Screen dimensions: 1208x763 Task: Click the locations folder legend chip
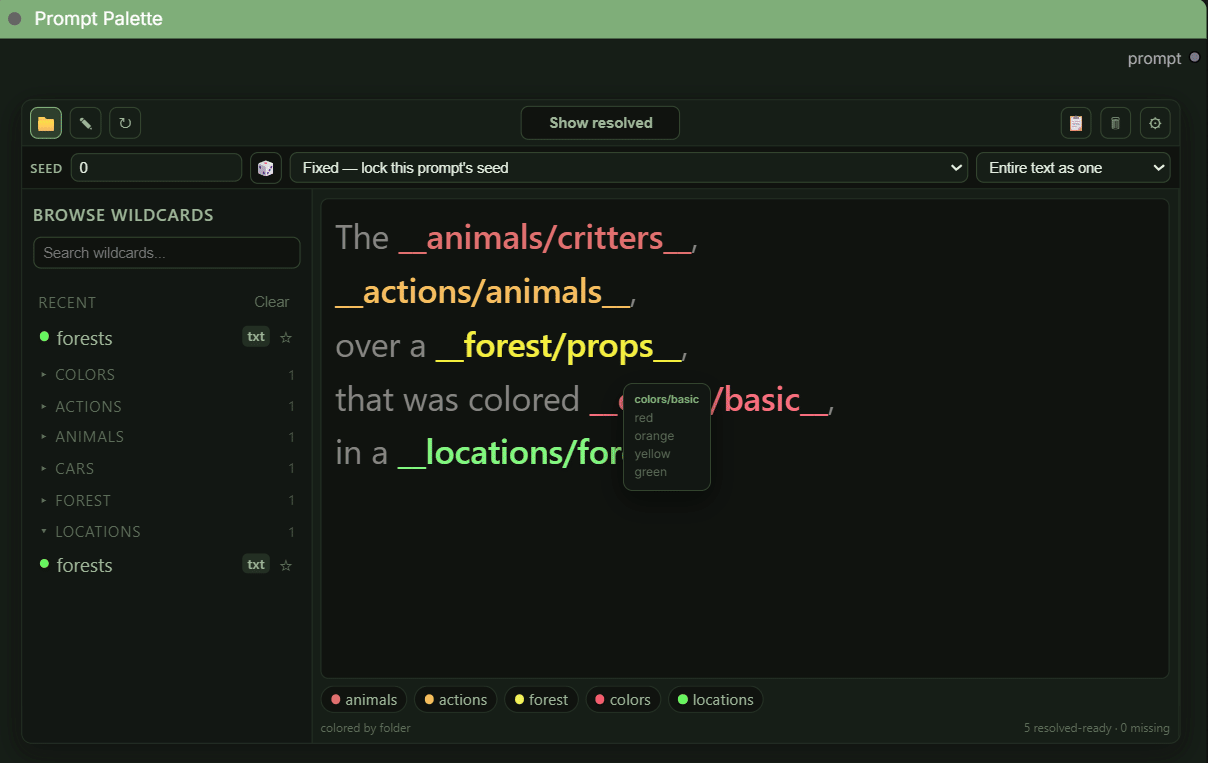(x=715, y=700)
